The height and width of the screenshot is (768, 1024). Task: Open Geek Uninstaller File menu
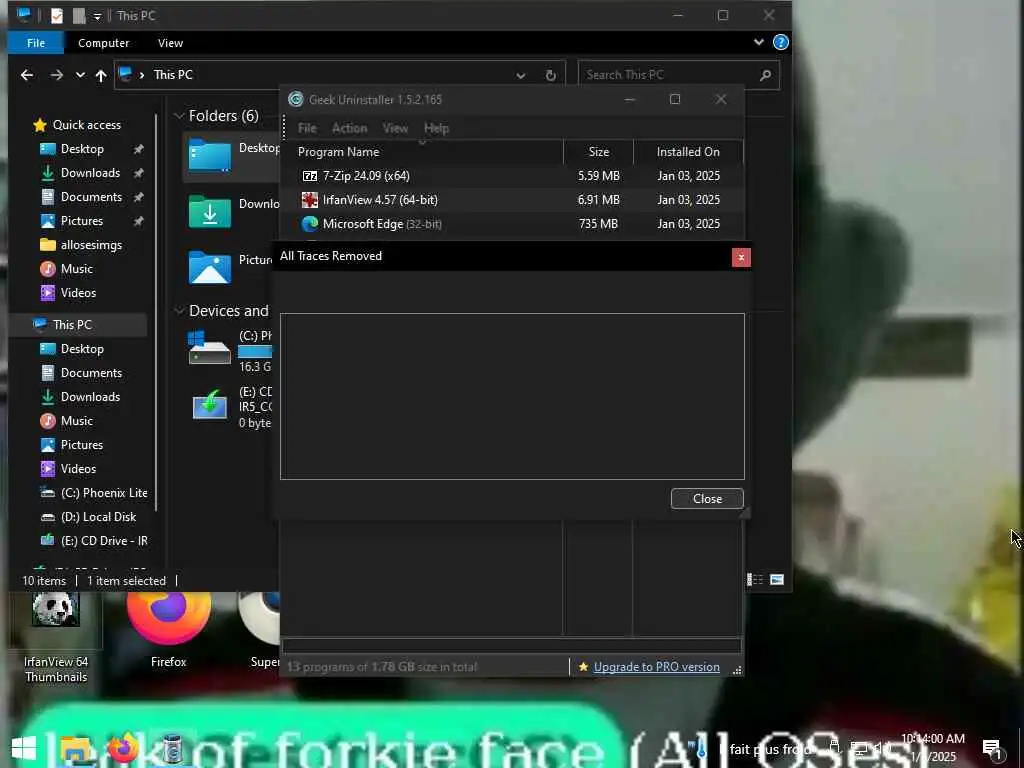click(307, 128)
